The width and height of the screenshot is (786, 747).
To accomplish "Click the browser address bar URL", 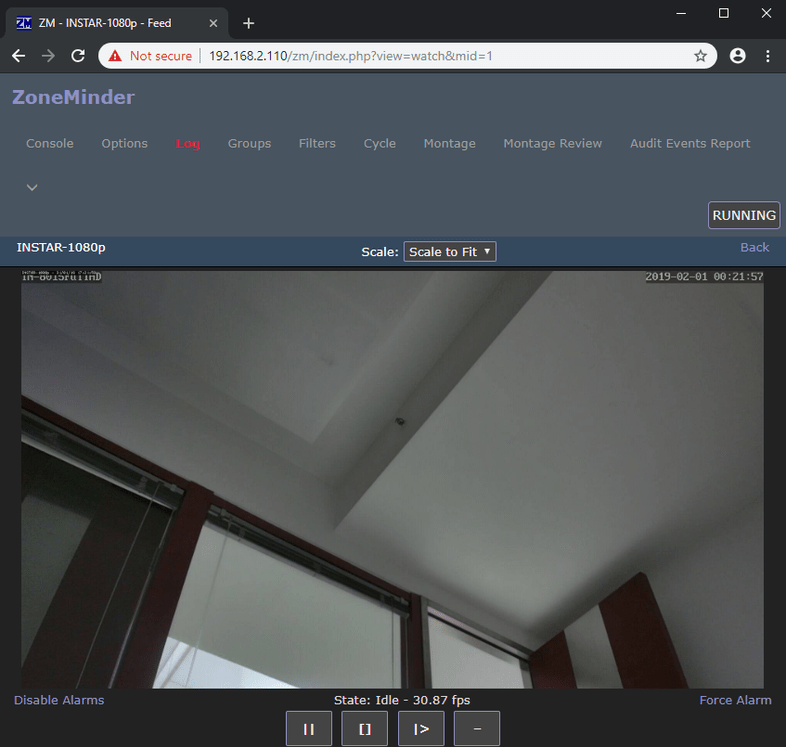I will pyautogui.click(x=350, y=56).
